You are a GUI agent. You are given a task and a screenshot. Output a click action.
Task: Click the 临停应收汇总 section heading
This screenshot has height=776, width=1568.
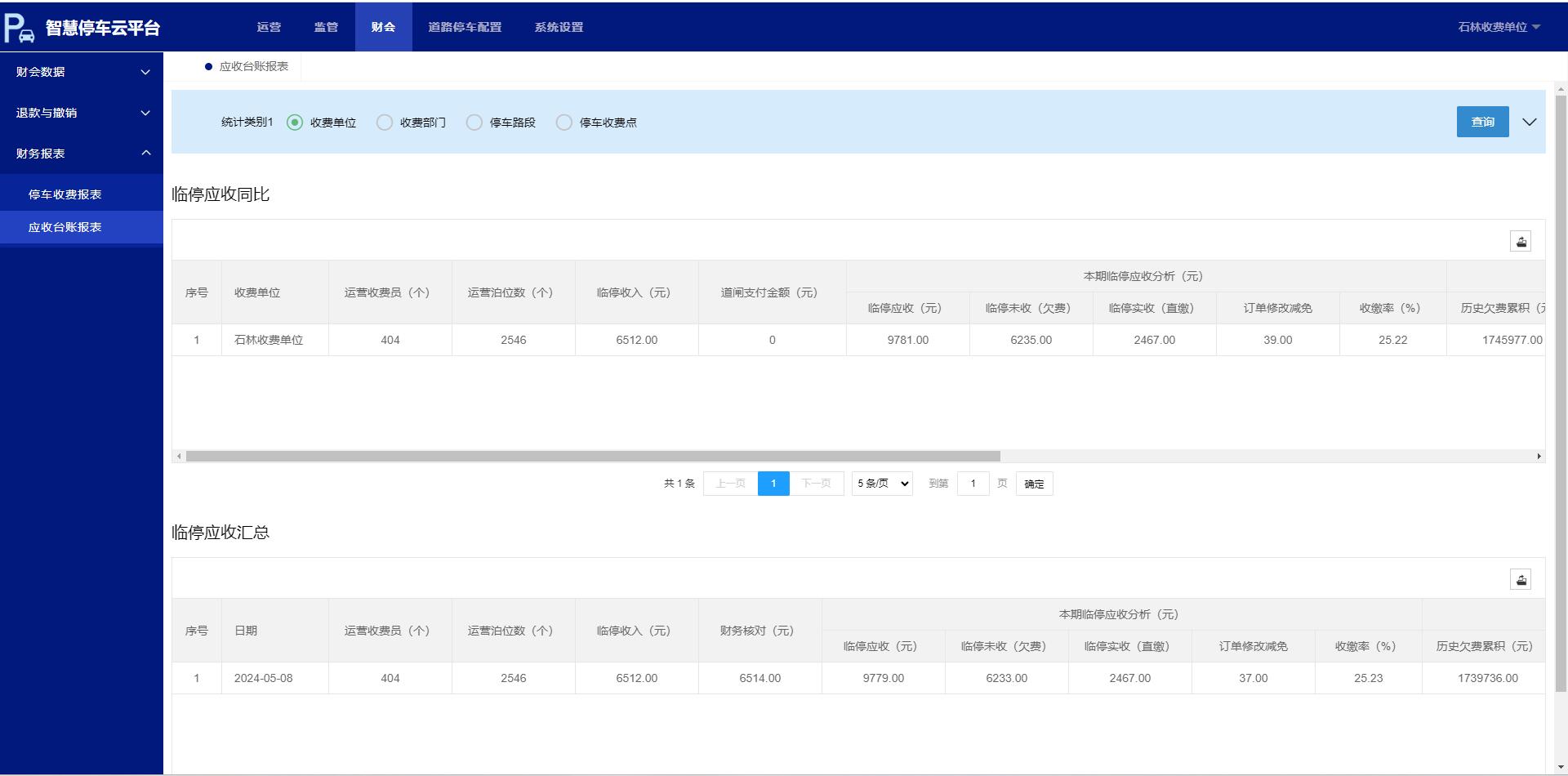click(x=220, y=533)
